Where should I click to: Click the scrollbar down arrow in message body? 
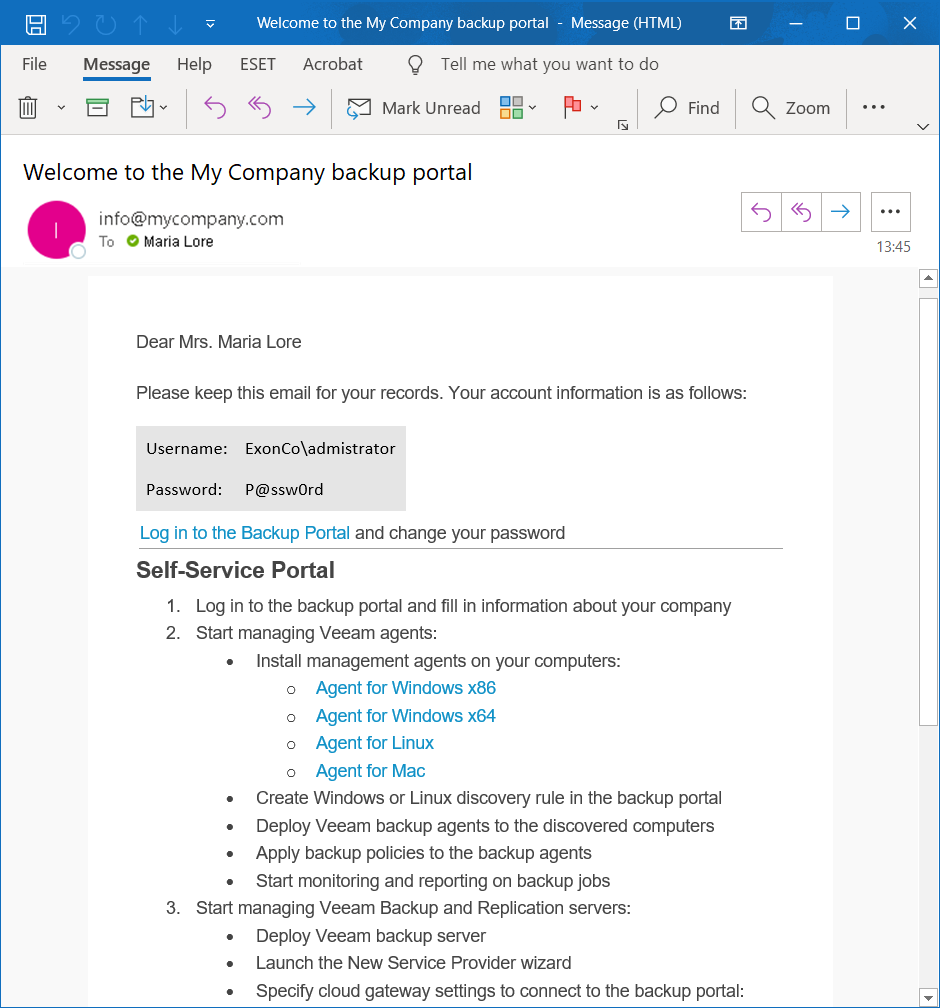click(x=928, y=998)
